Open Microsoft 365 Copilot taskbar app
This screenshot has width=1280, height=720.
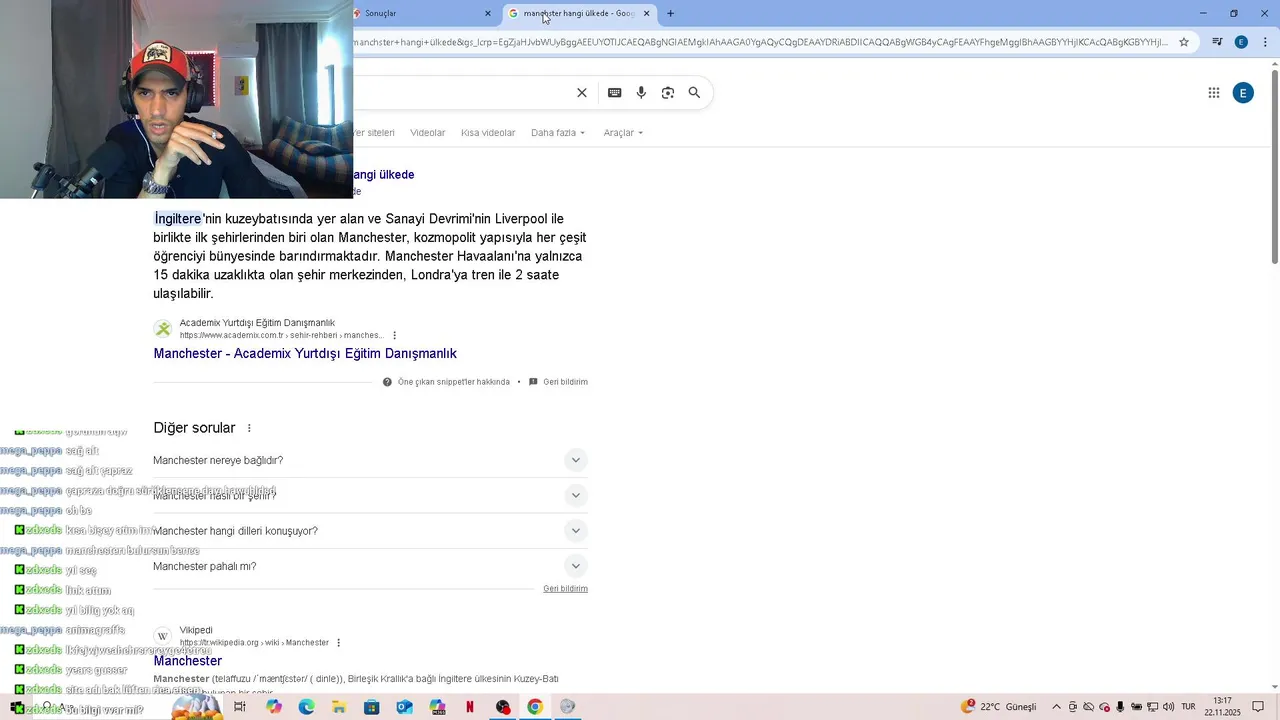(437, 707)
